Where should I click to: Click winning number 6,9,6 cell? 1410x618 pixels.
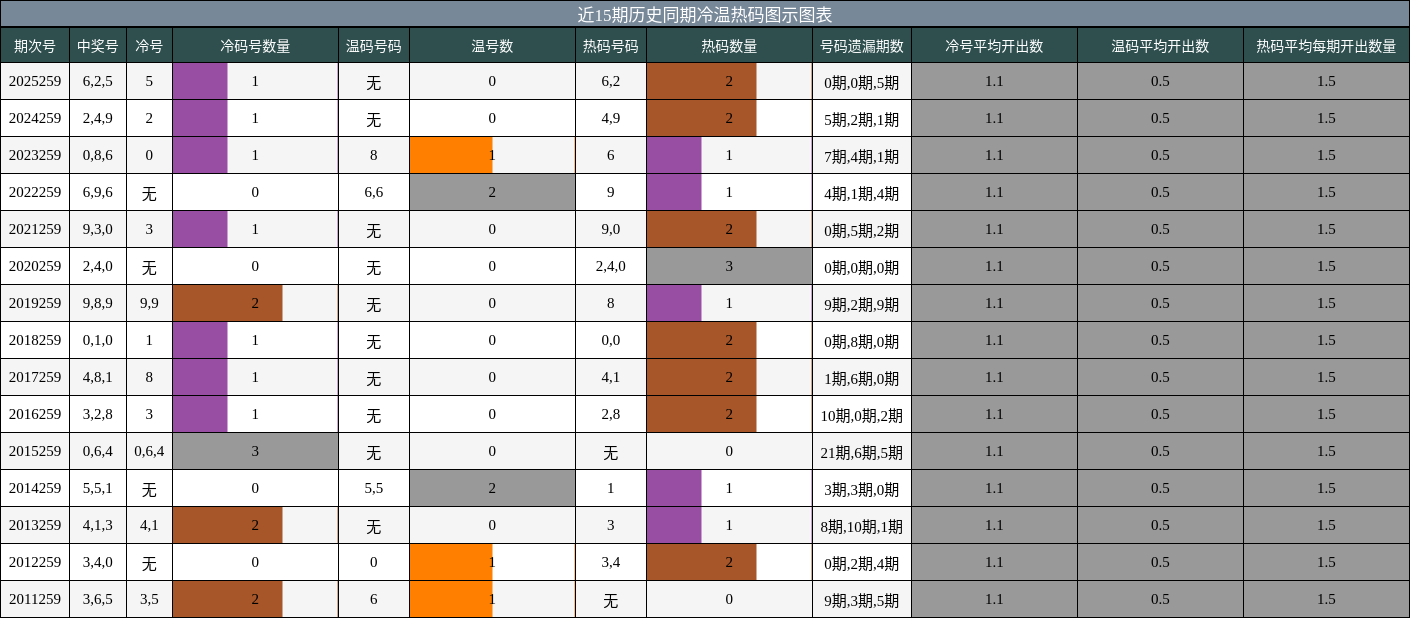click(x=98, y=192)
